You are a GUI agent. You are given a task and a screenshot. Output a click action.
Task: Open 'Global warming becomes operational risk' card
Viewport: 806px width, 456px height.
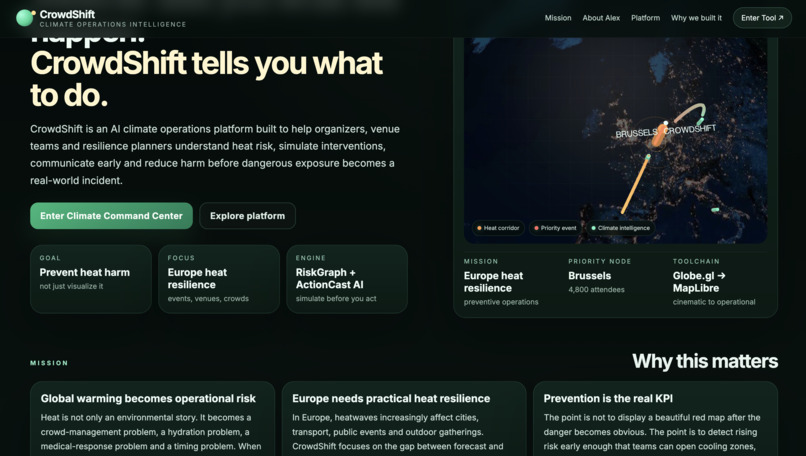[x=152, y=418]
